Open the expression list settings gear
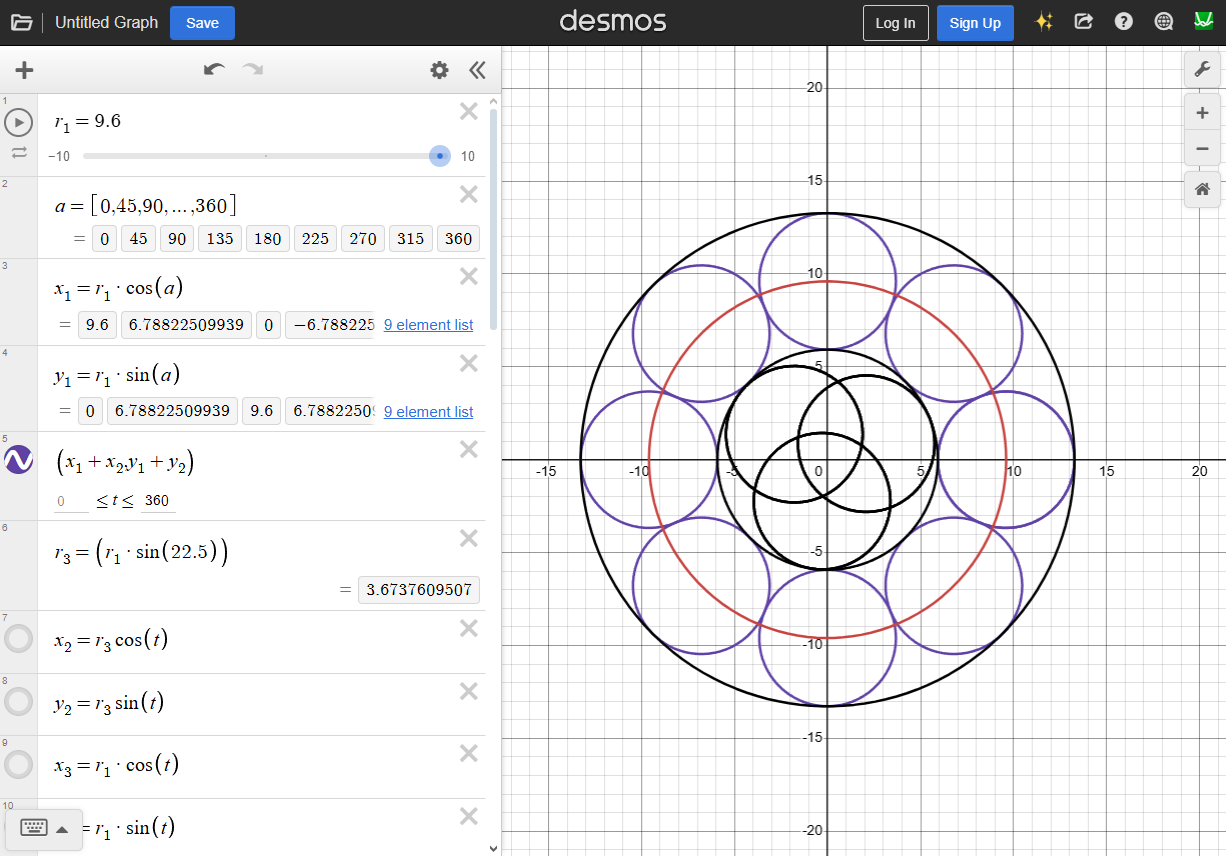Image resolution: width=1226 pixels, height=856 pixels. tap(439, 70)
